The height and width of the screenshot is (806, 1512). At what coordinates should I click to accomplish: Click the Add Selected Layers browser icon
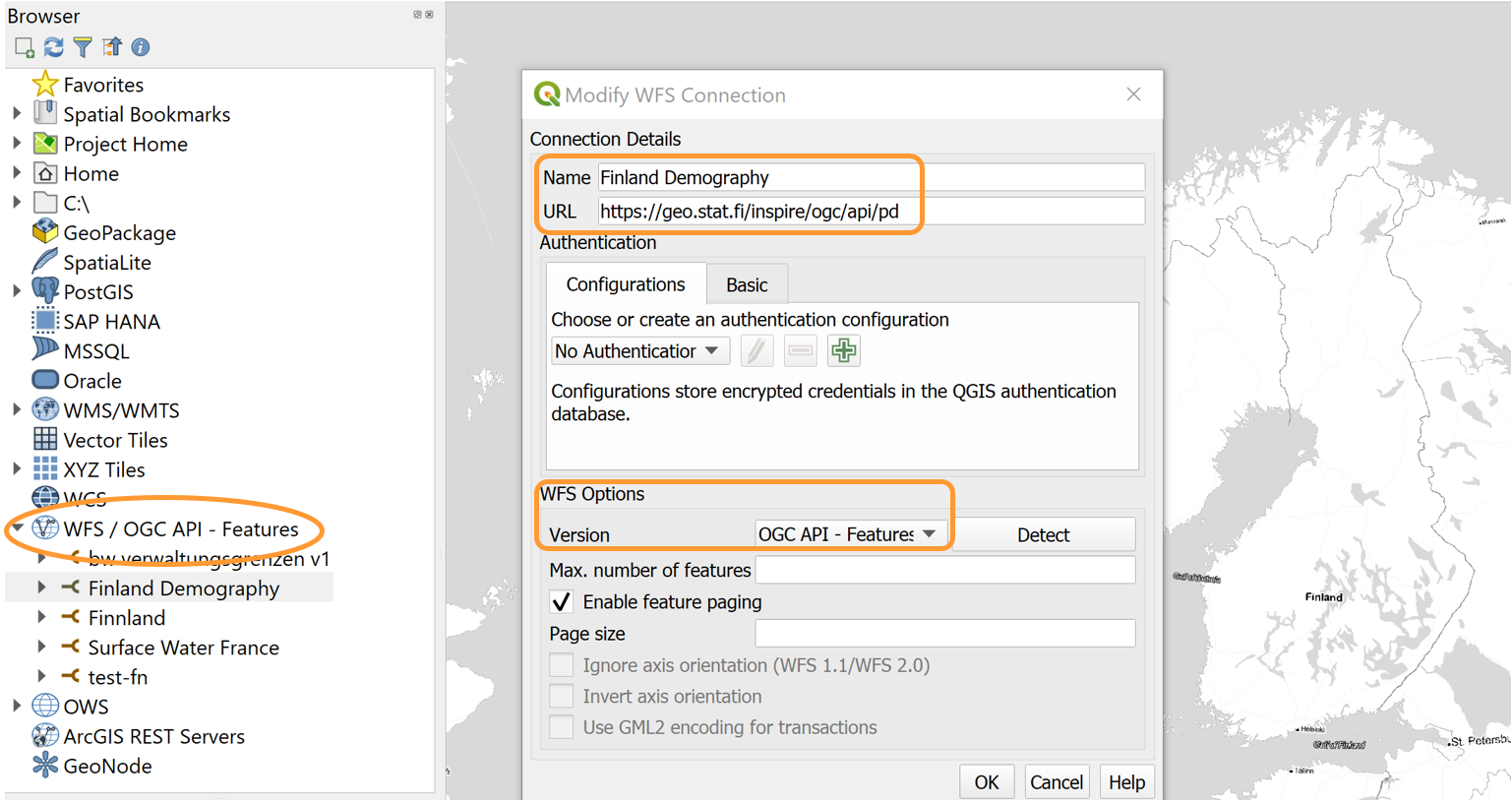coord(25,47)
